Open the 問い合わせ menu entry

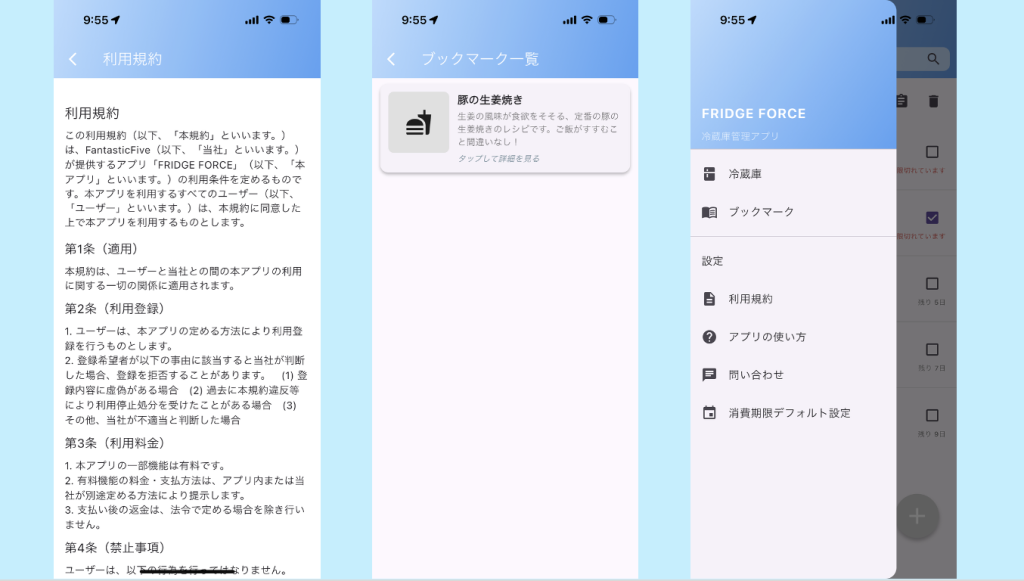coord(756,375)
